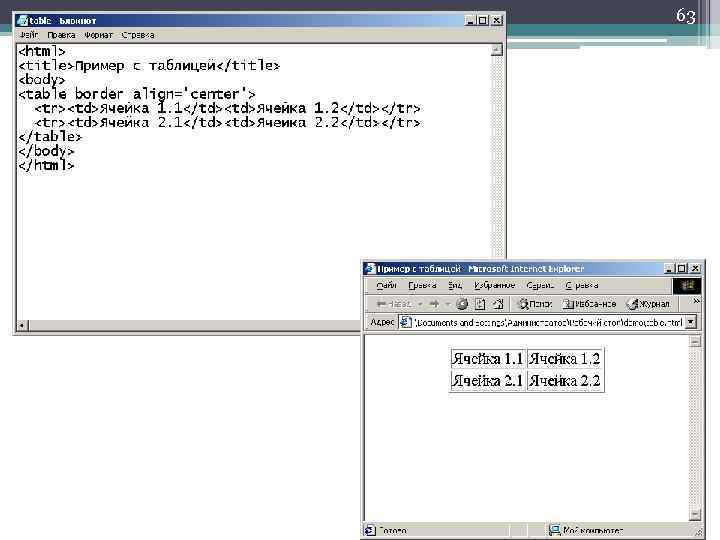Open the Избранное menu in Internet Explorer
Viewport: 720px width, 540px height.
click(494, 286)
